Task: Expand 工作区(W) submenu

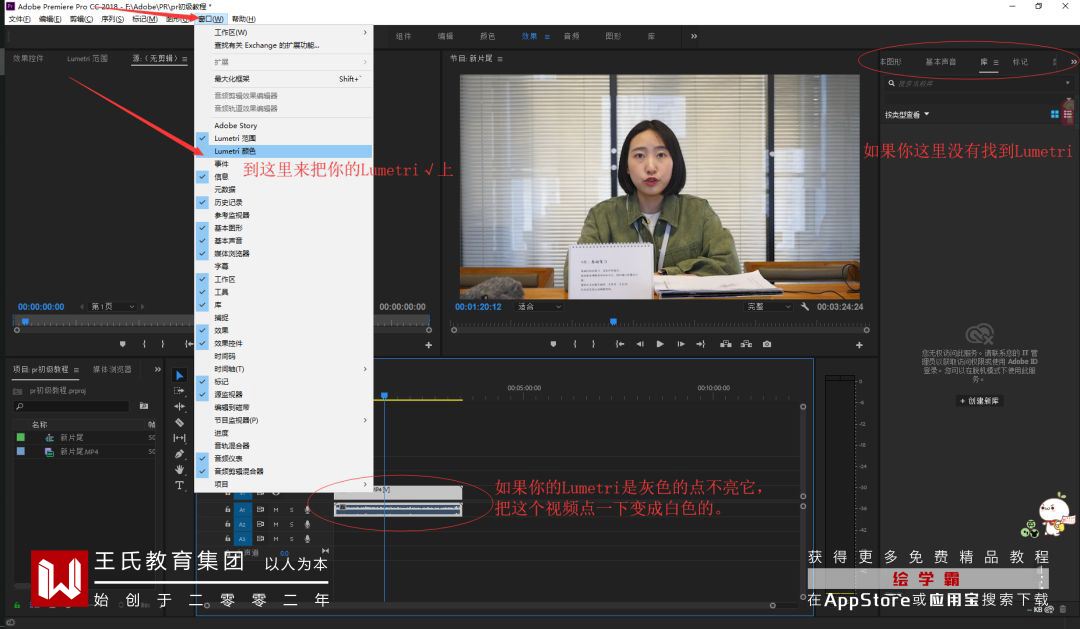Action: click(x=283, y=32)
